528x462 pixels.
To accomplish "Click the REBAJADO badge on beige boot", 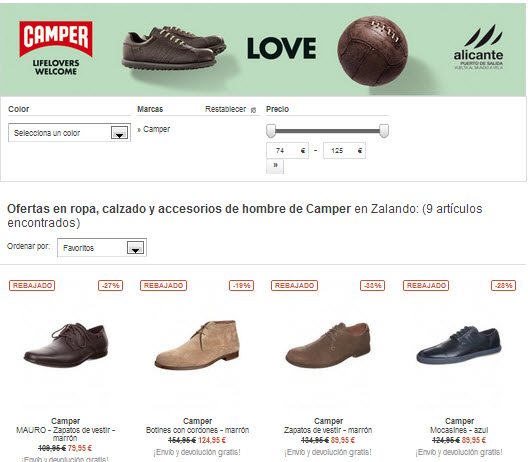I will point(163,286).
